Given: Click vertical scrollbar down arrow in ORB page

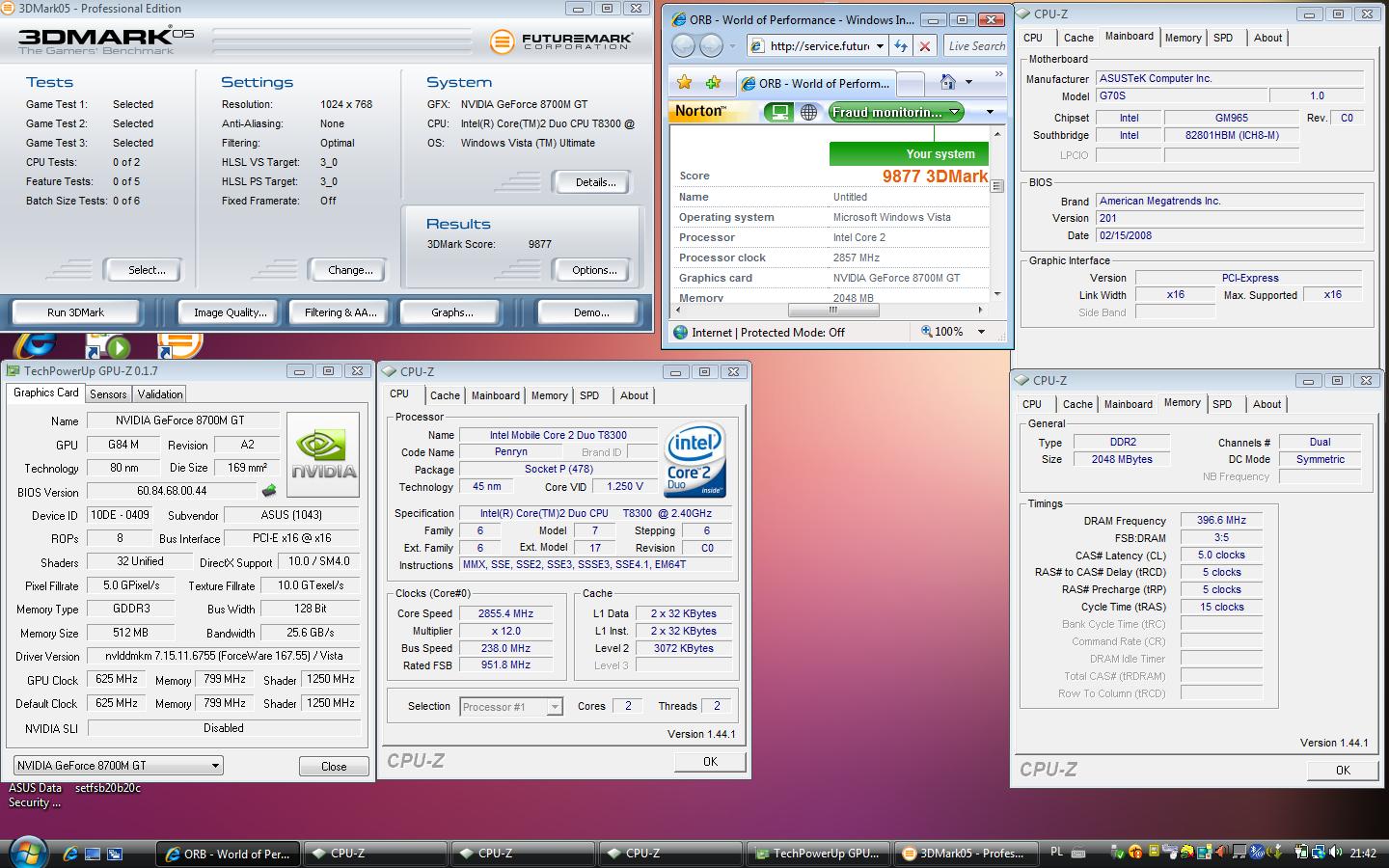Looking at the screenshot, I should (997, 294).
